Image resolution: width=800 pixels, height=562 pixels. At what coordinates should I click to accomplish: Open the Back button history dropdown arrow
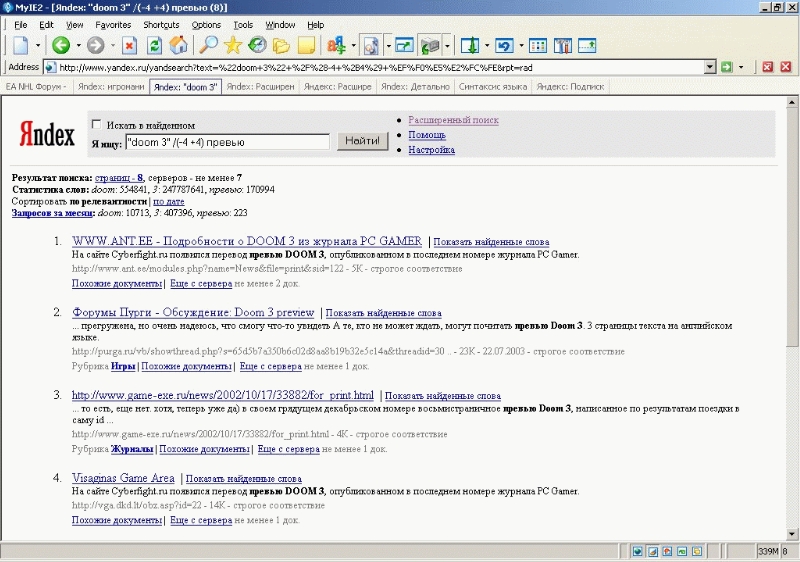coord(79,45)
